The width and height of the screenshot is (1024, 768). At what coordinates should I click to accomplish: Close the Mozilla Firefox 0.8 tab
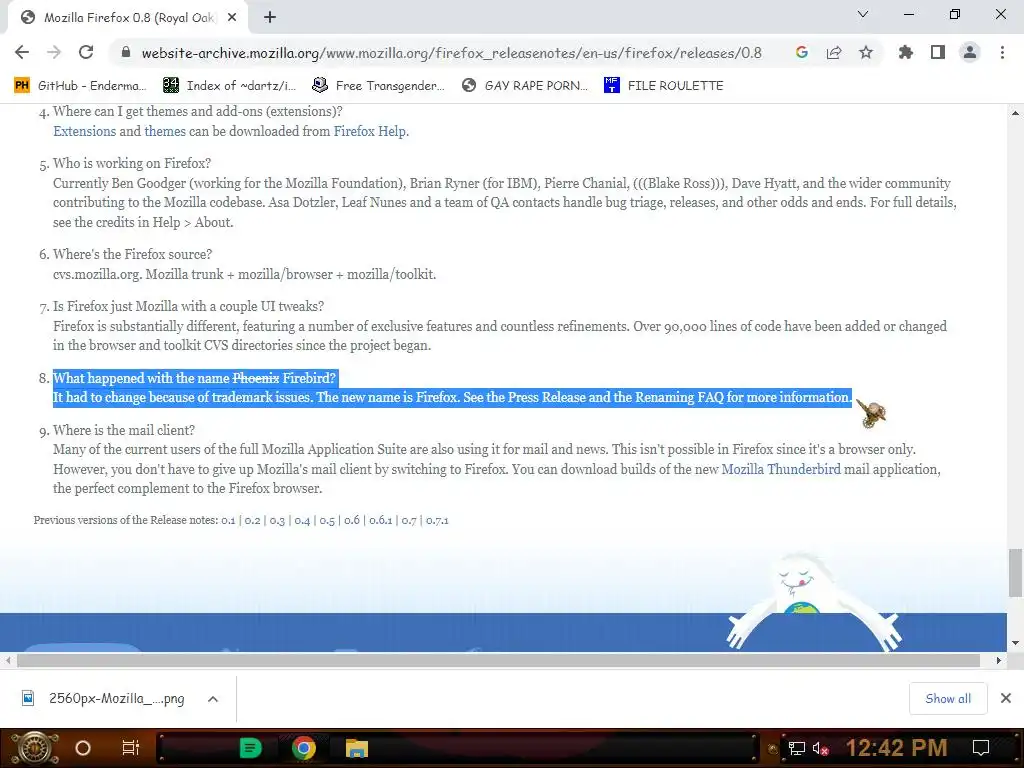(232, 18)
